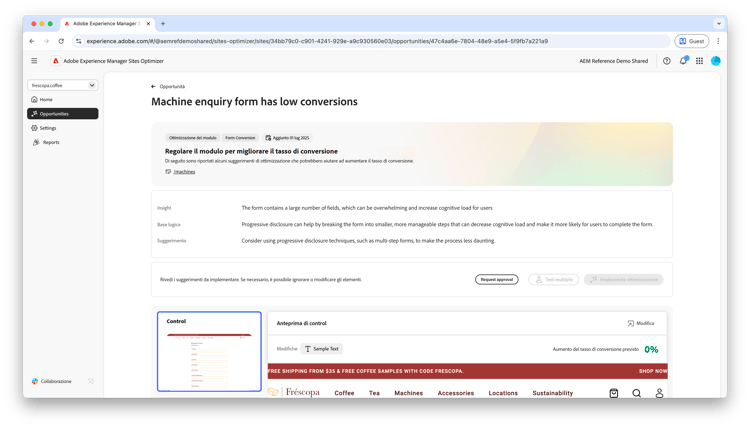This screenshot has width=750, height=428.
Task: Open the frescopa.coffee site dropdown
Action: click(63, 85)
